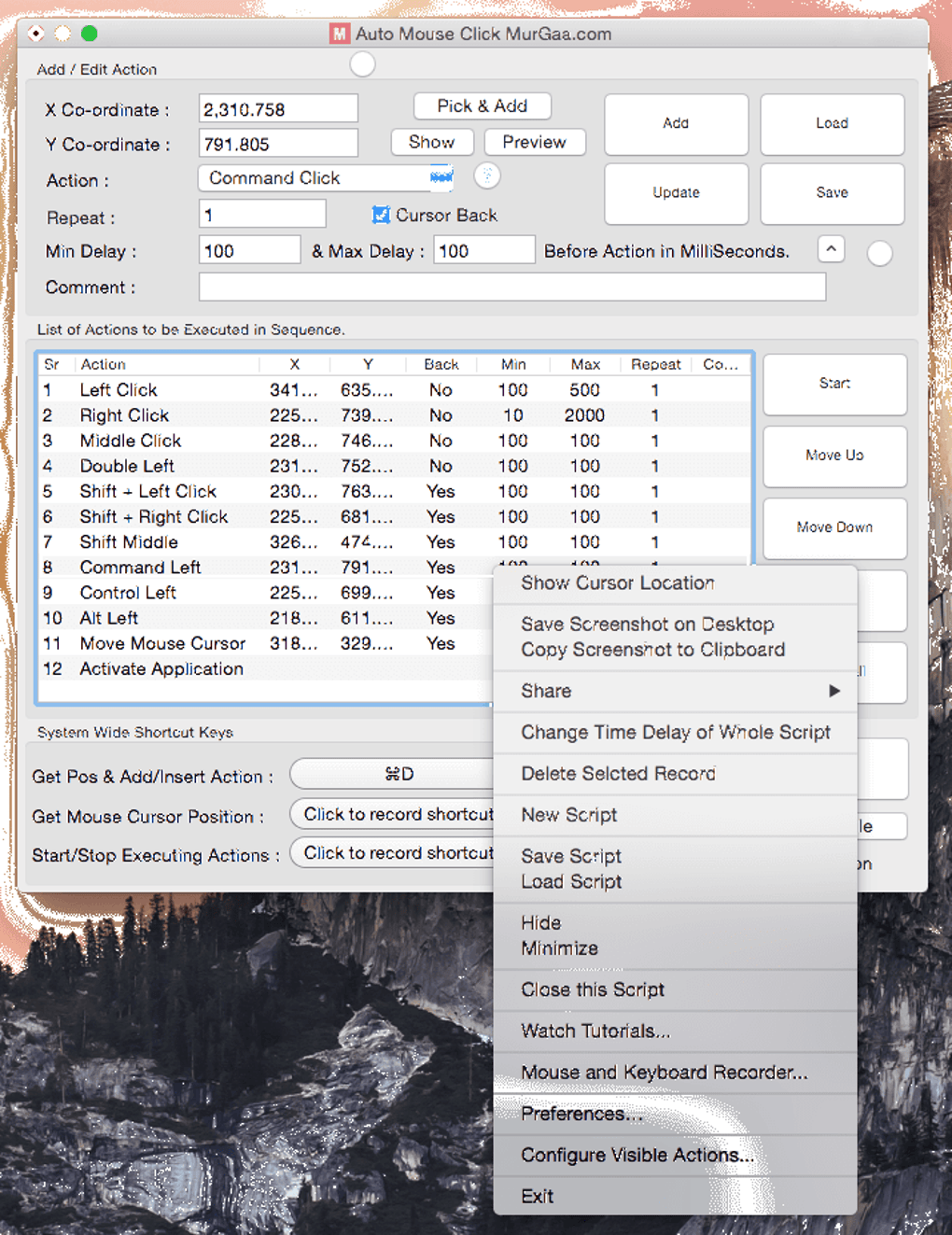This screenshot has width=952, height=1235.
Task: Toggle the Cursor Back checkbox
Action: (381, 215)
